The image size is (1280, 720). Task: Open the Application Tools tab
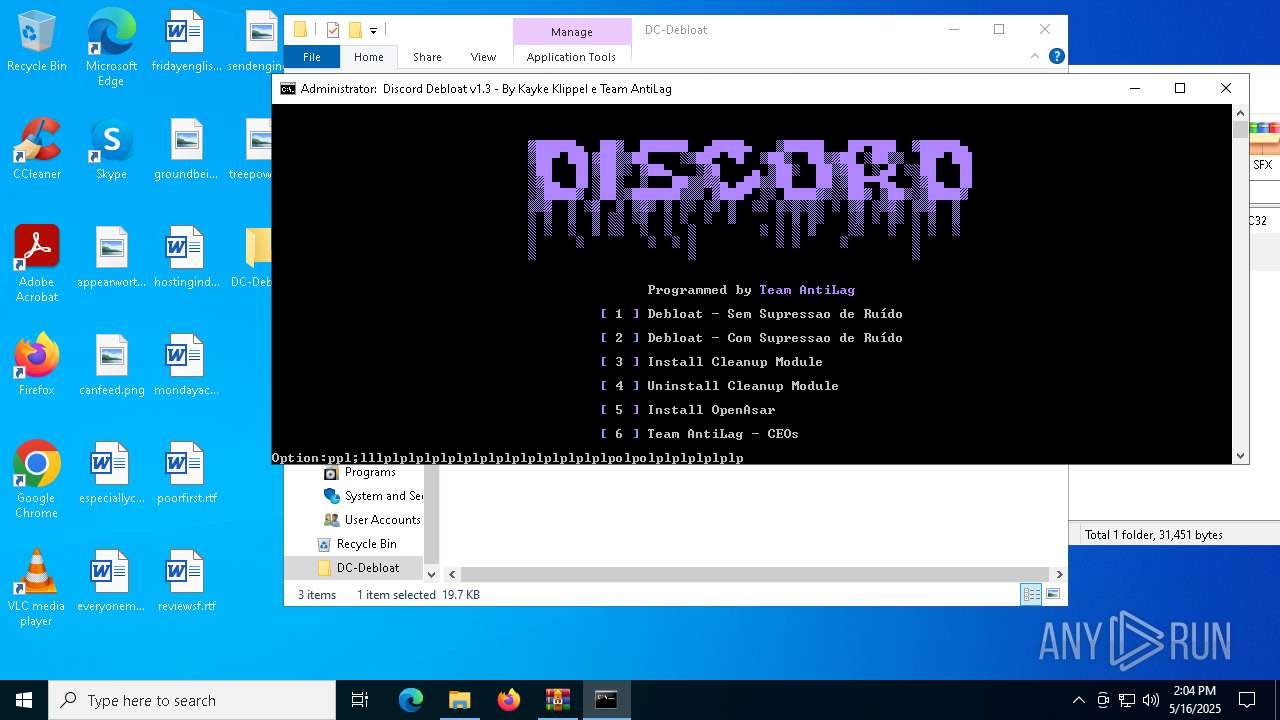tap(571, 57)
